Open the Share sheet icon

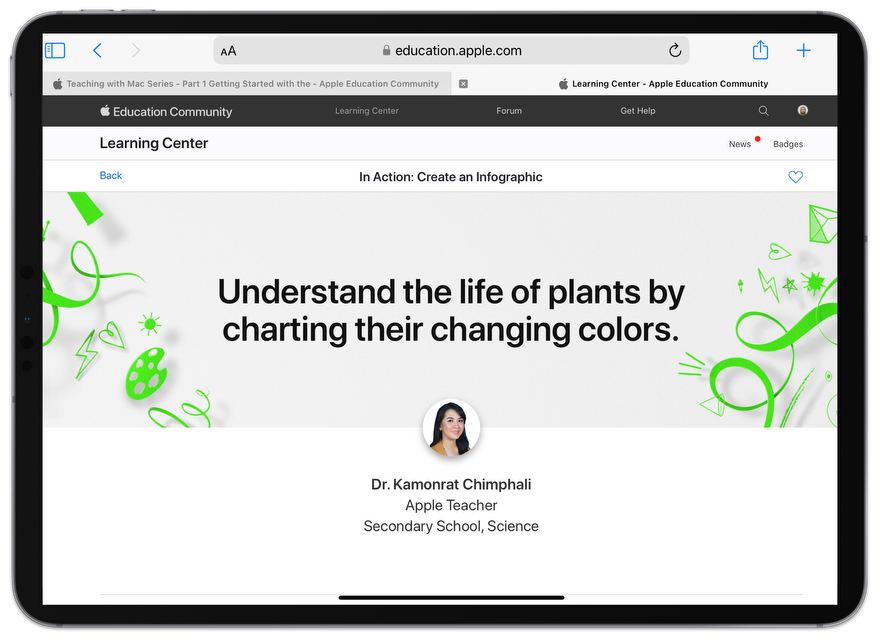click(x=760, y=50)
